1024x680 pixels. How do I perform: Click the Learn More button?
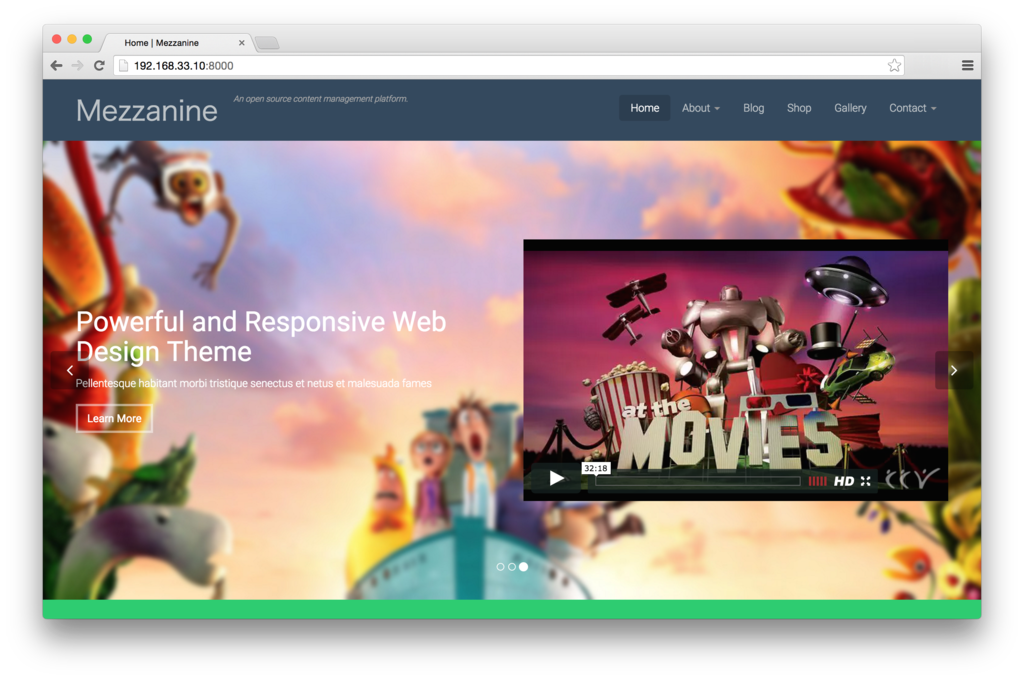[x=114, y=418]
